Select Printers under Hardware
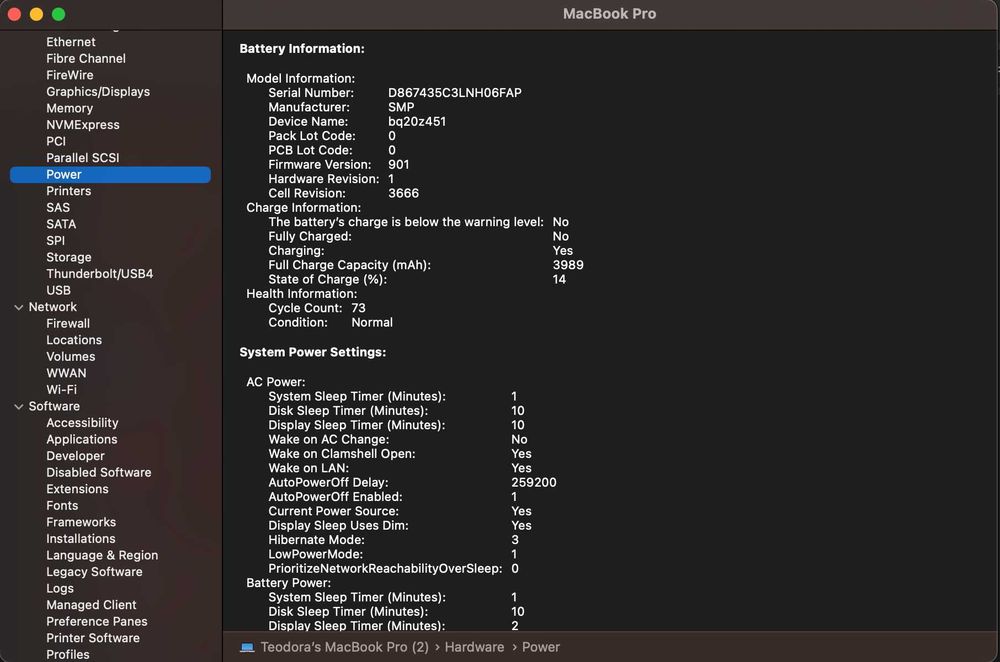The width and height of the screenshot is (1000, 662). [69, 191]
